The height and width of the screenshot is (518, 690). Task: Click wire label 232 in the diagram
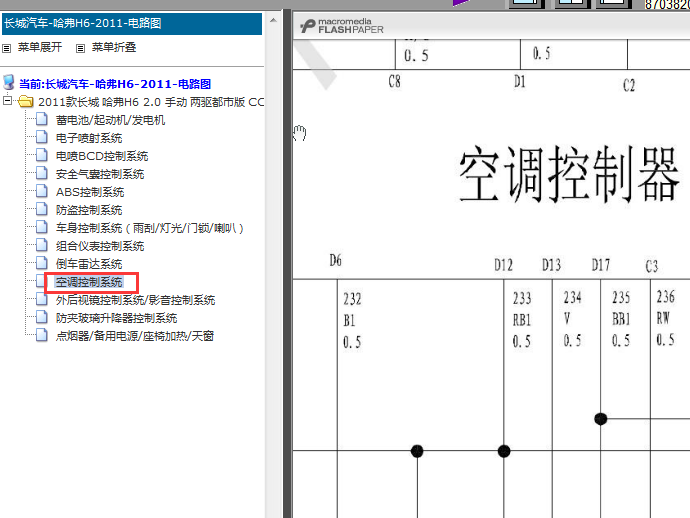coord(352,299)
